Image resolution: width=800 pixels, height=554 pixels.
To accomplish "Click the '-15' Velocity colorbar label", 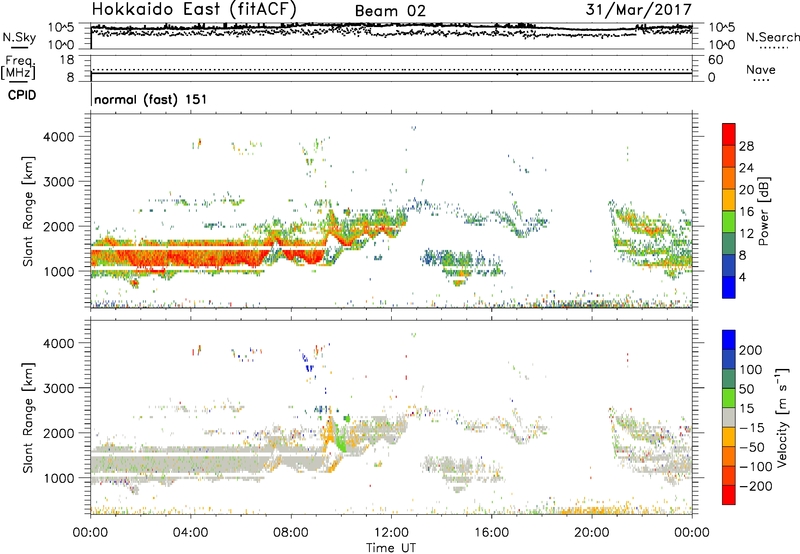I will coord(752,427).
